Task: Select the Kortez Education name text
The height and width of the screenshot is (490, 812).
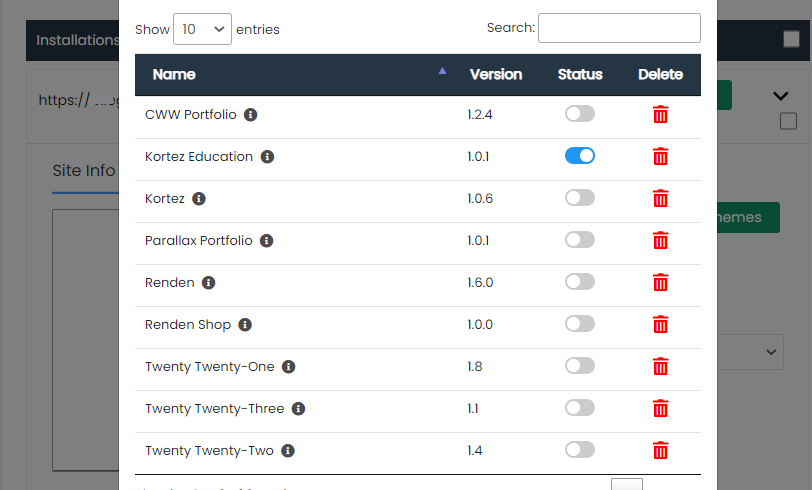Action: [199, 156]
